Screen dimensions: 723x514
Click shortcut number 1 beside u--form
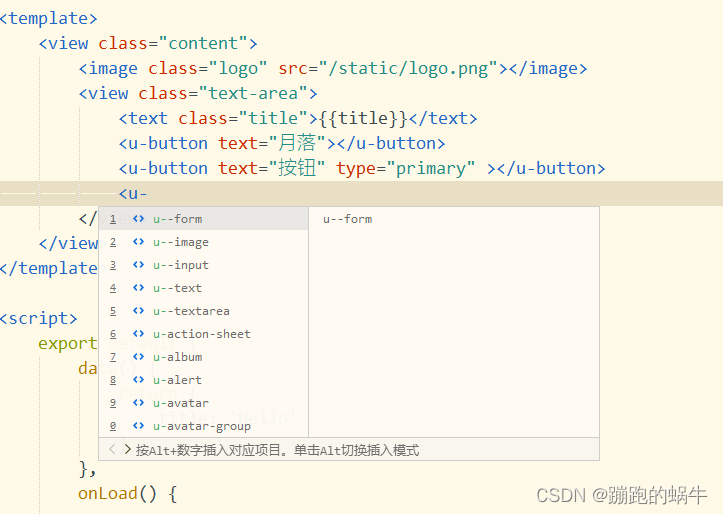113,219
